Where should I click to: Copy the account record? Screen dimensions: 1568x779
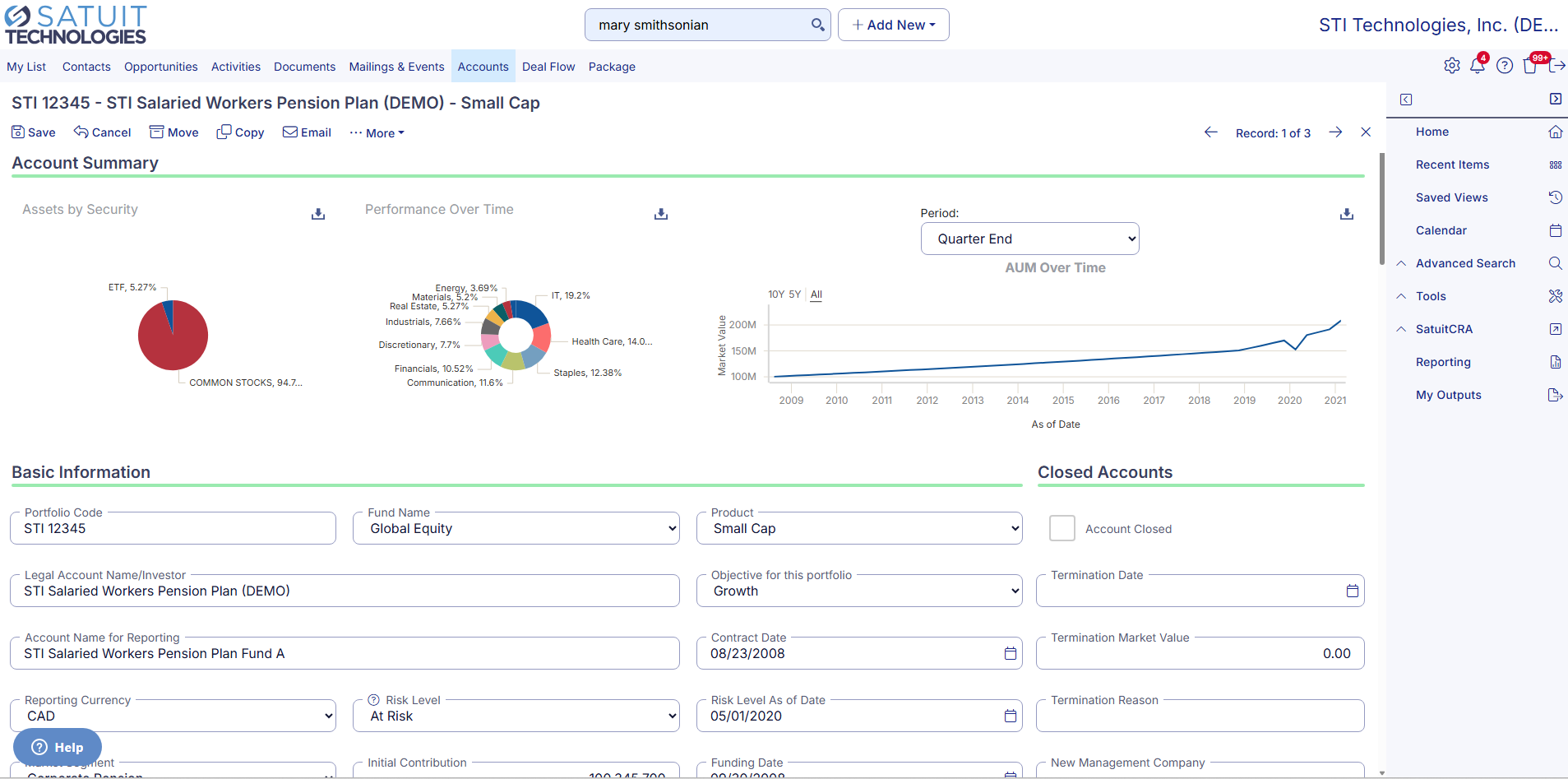pos(240,132)
